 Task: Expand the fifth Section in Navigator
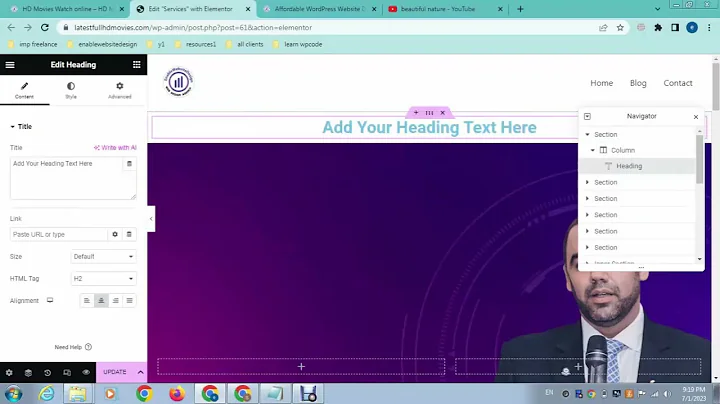[x=587, y=231]
